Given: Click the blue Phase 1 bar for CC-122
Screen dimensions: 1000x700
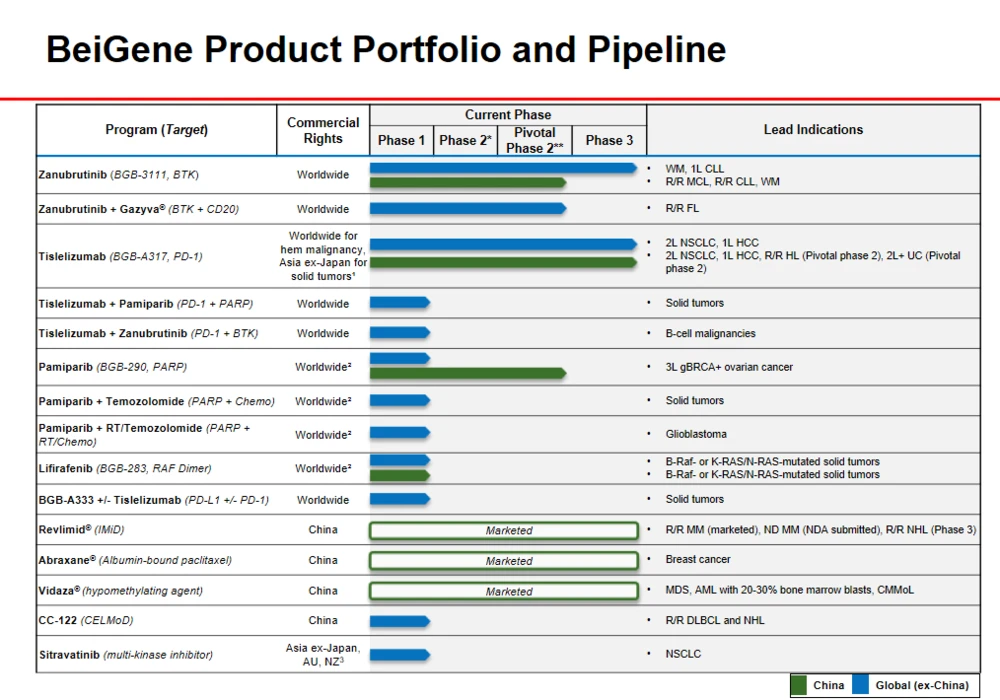Looking at the screenshot, I should click(x=399, y=621).
